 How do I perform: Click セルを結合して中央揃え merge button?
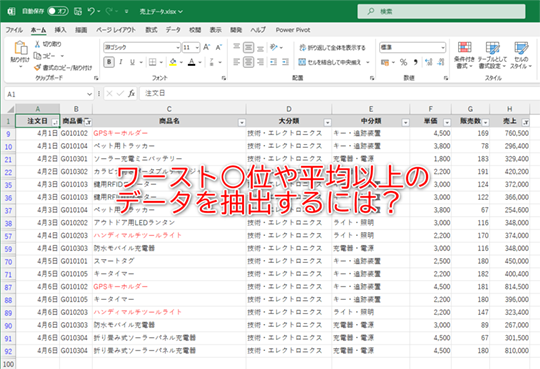(x=330, y=62)
